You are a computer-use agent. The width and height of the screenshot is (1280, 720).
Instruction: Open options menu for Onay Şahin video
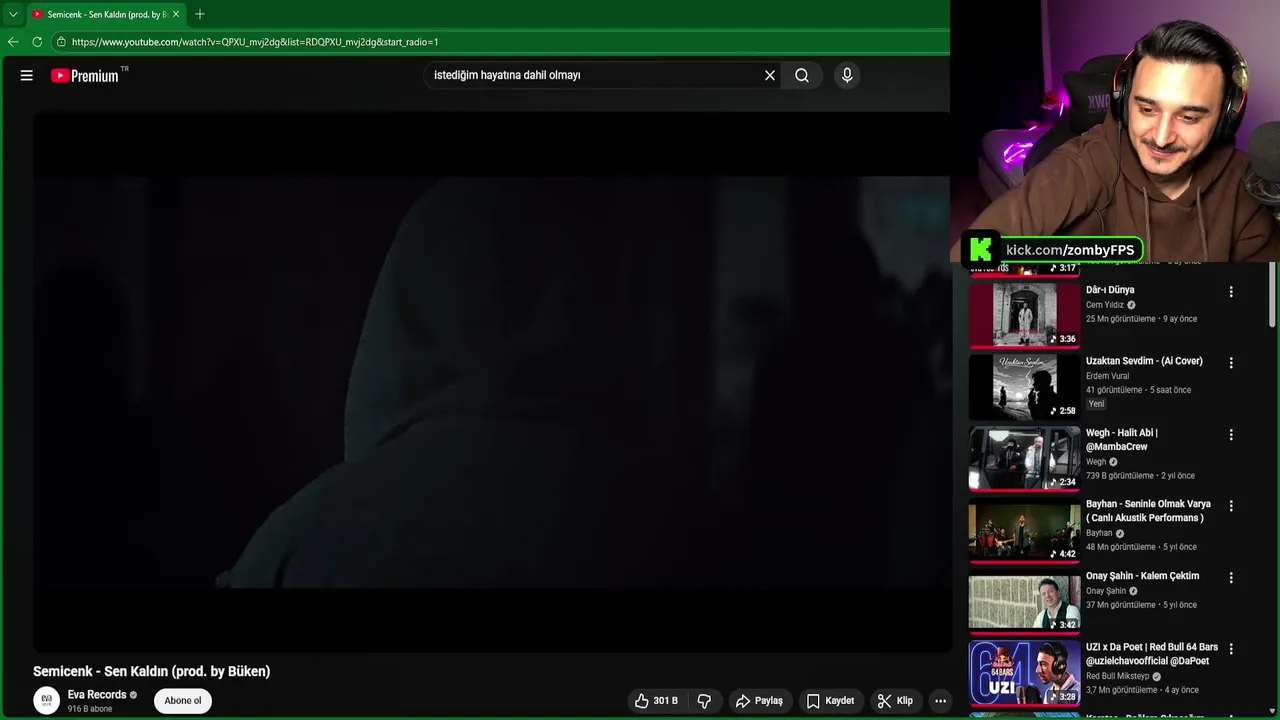(x=1231, y=578)
